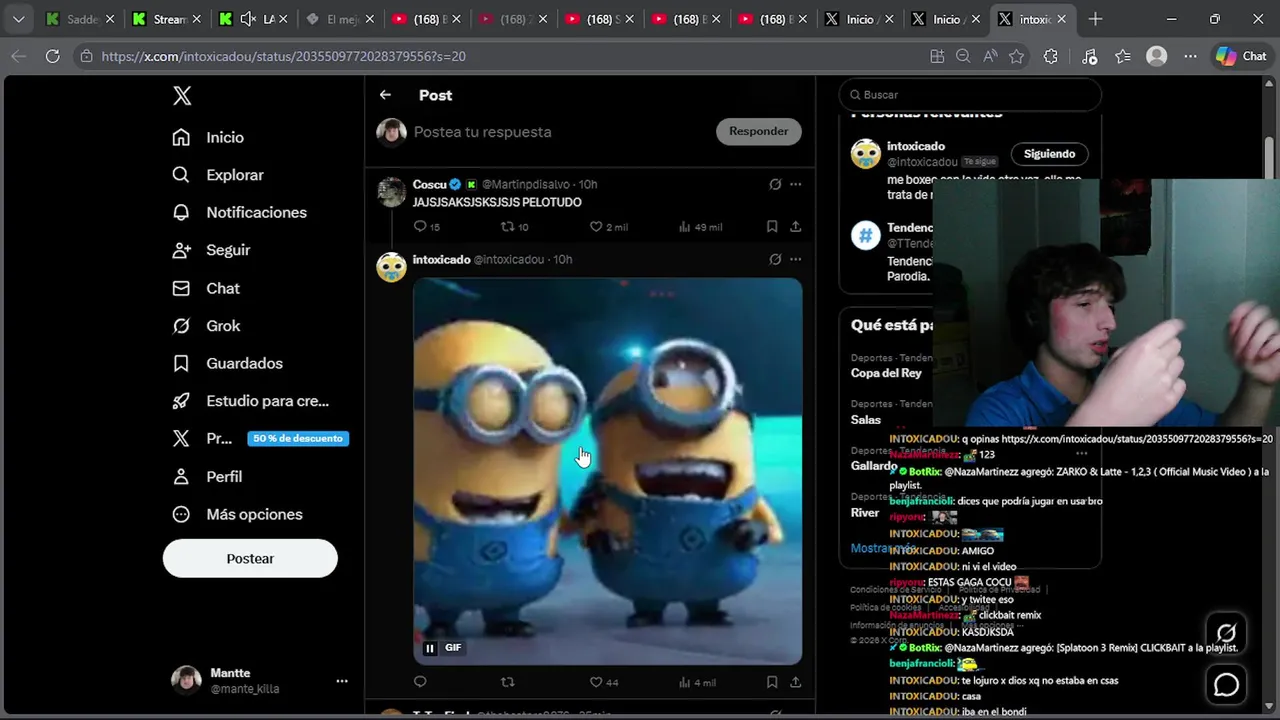Click the Guardados bookmark icon
The width and height of the screenshot is (1280, 720).
point(181,363)
